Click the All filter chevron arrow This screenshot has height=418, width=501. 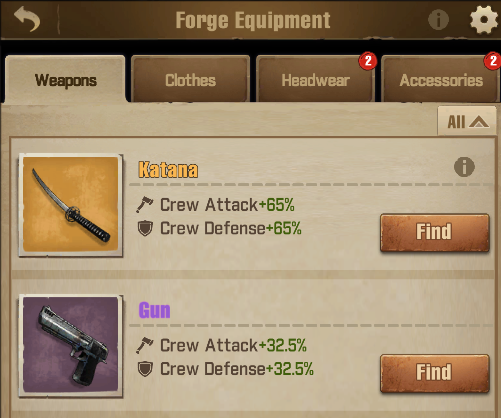(479, 122)
